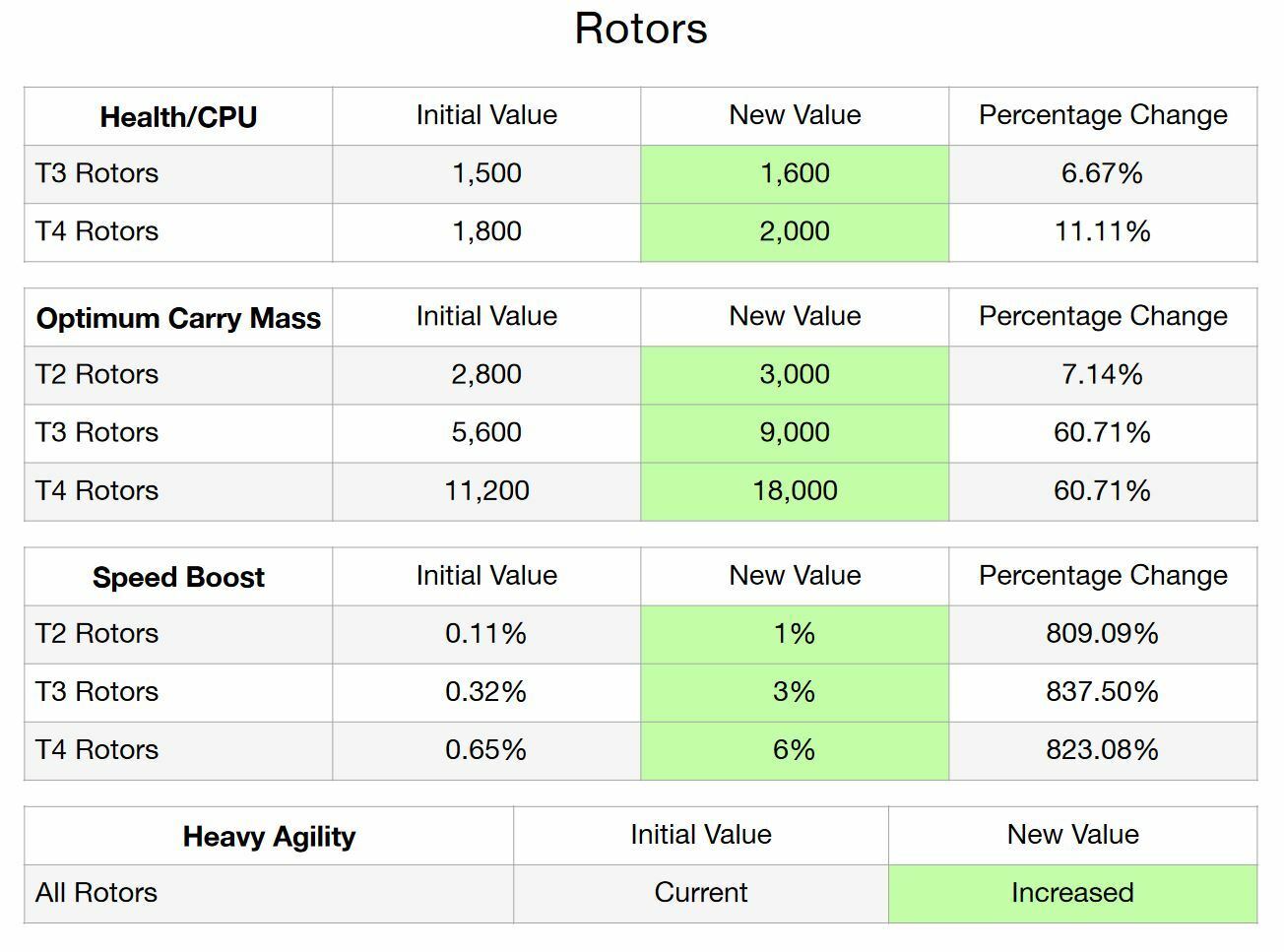Click the green 3% speed boost cell

click(x=795, y=692)
